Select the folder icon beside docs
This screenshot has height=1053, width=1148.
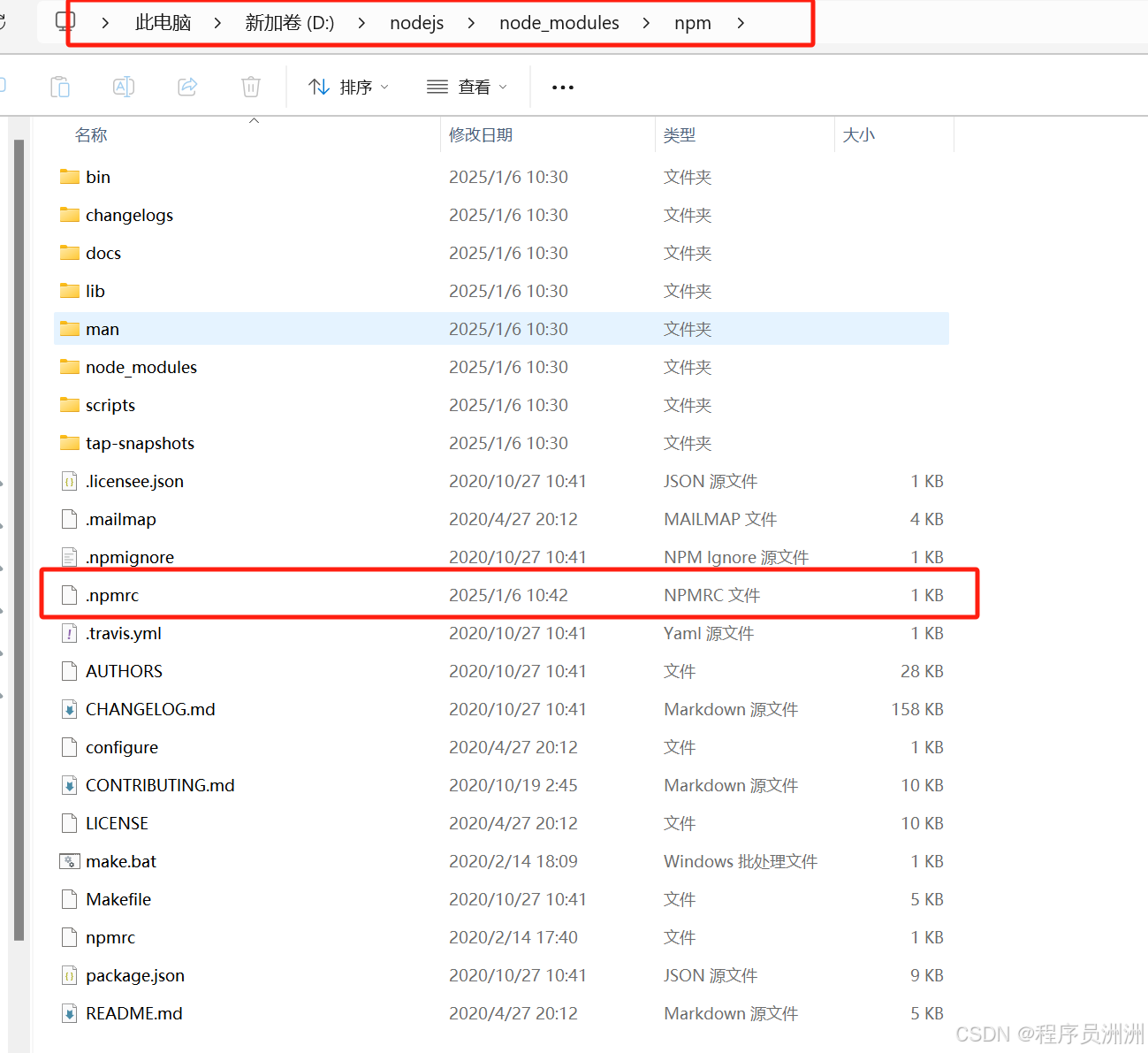pyautogui.click(x=70, y=253)
